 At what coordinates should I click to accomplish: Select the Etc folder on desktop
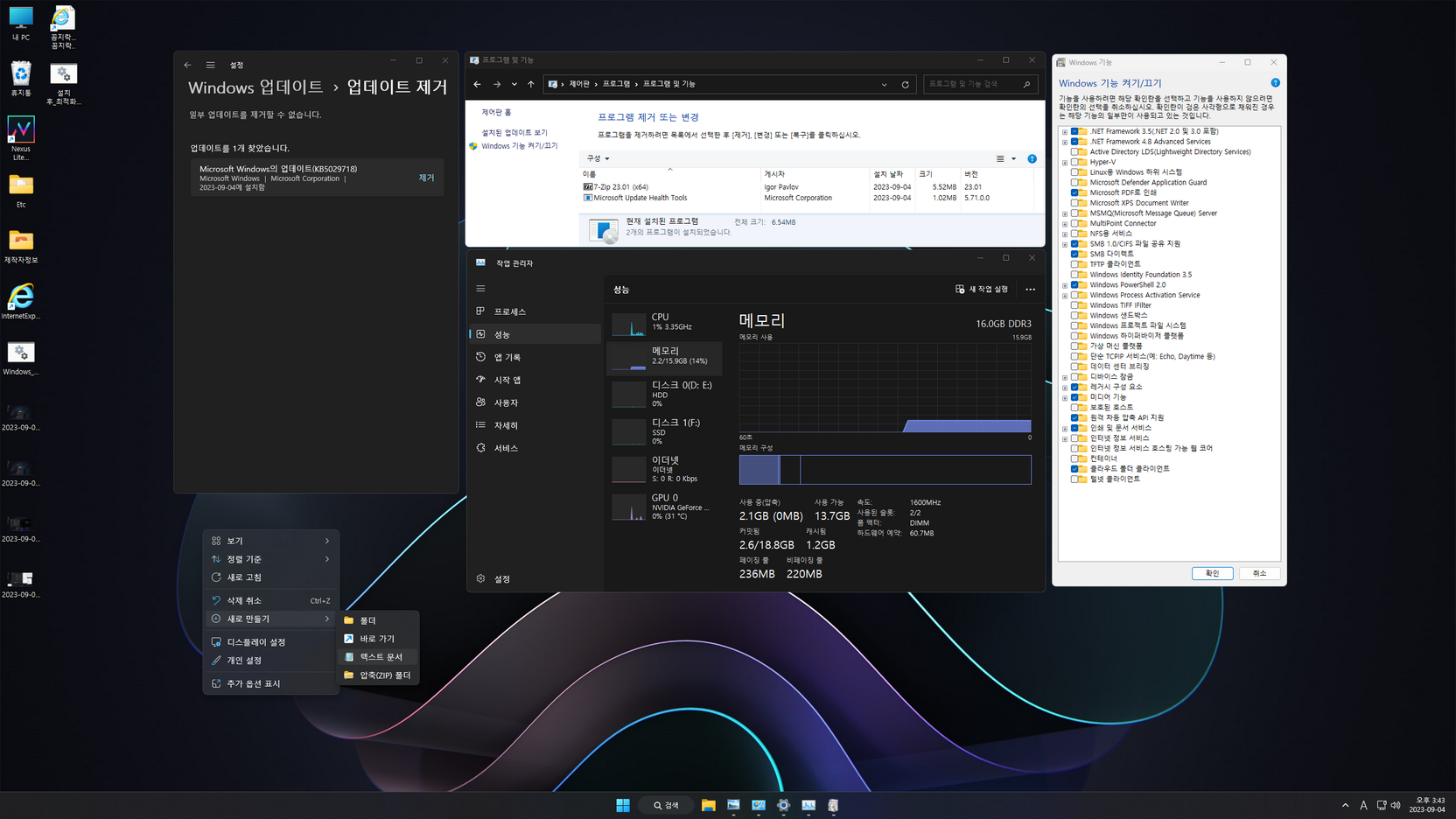pyautogui.click(x=20, y=191)
